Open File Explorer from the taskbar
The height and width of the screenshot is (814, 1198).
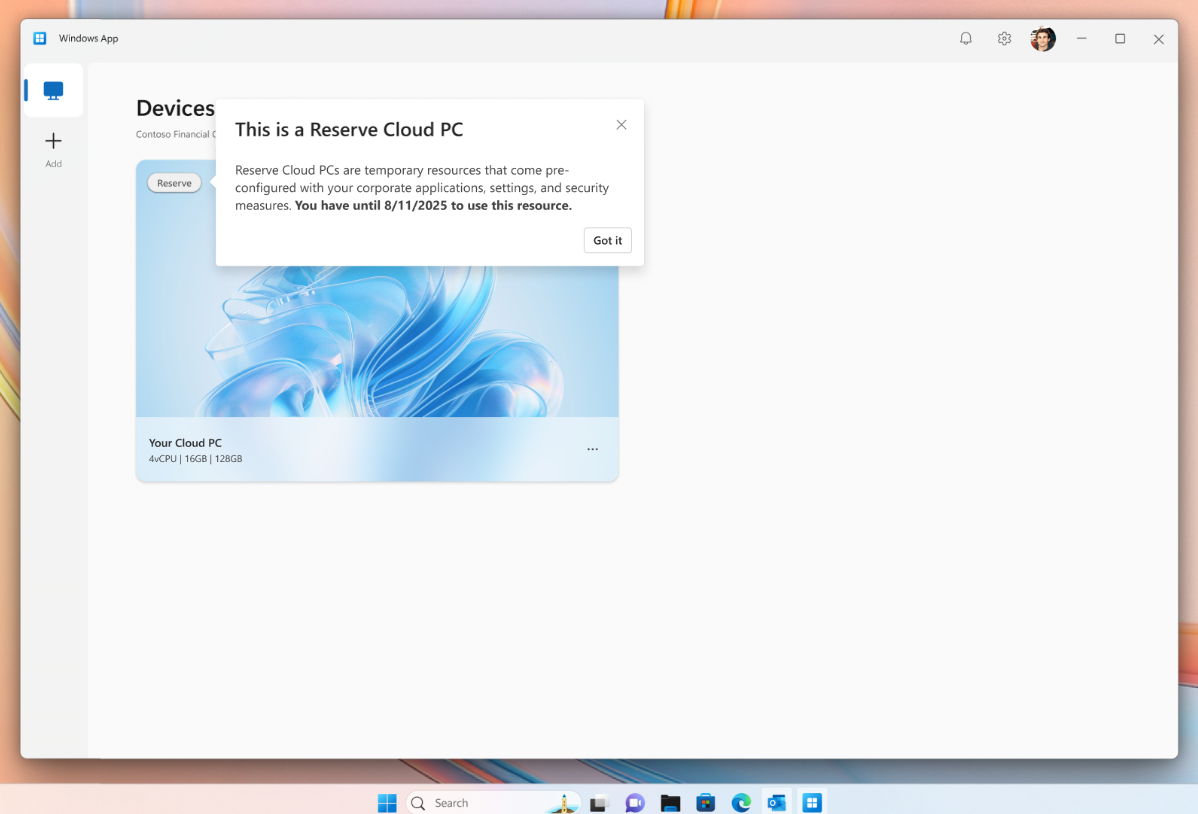[669, 802]
